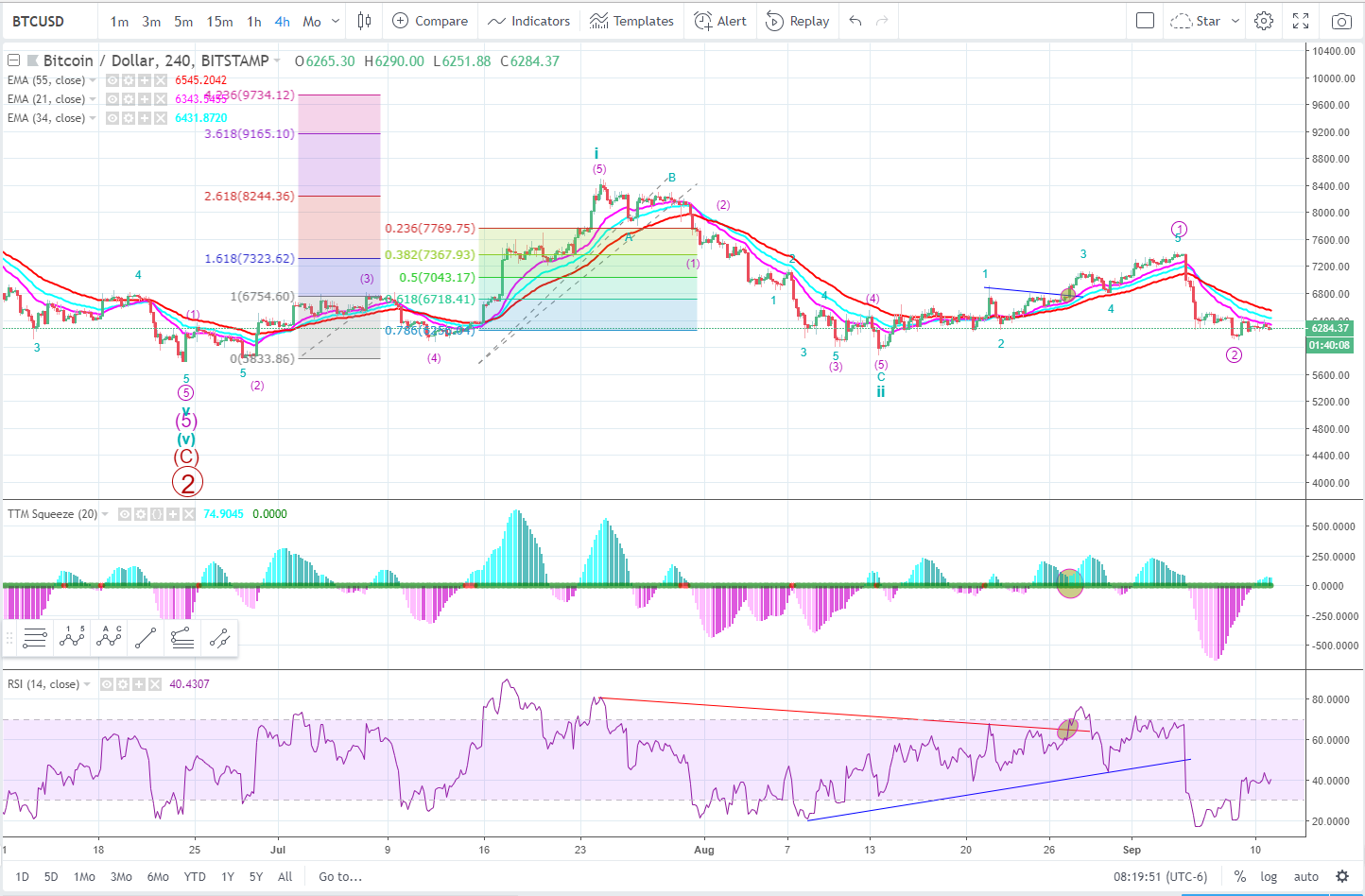
Task: Select the parallel channel drawing tool
Action: coord(219,639)
